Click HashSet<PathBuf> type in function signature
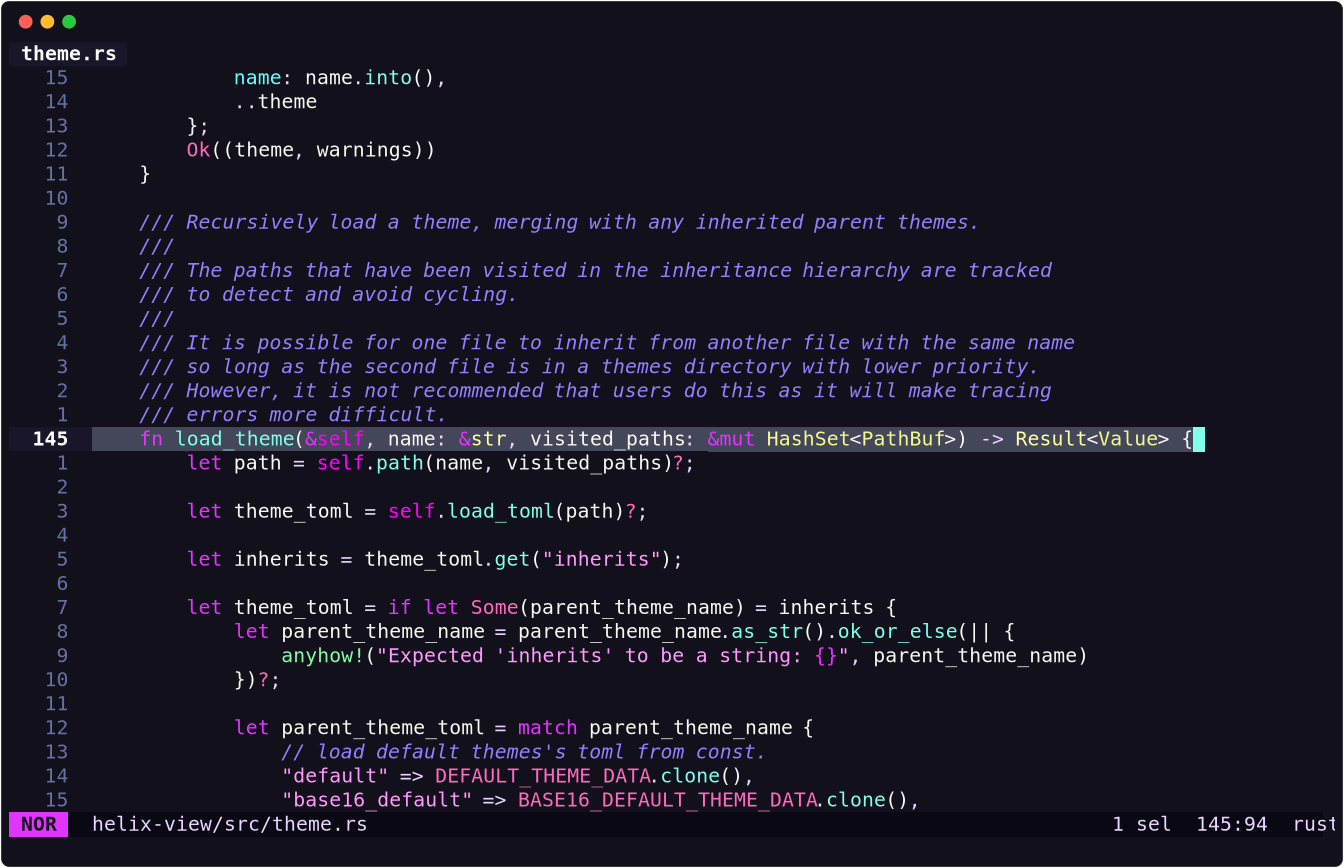 point(860,439)
